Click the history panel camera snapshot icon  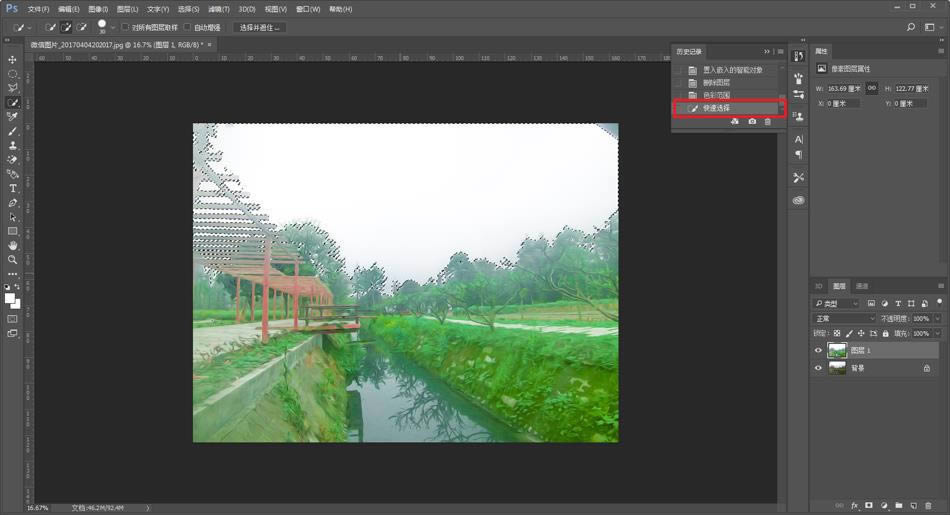click(x=752, y=121)
